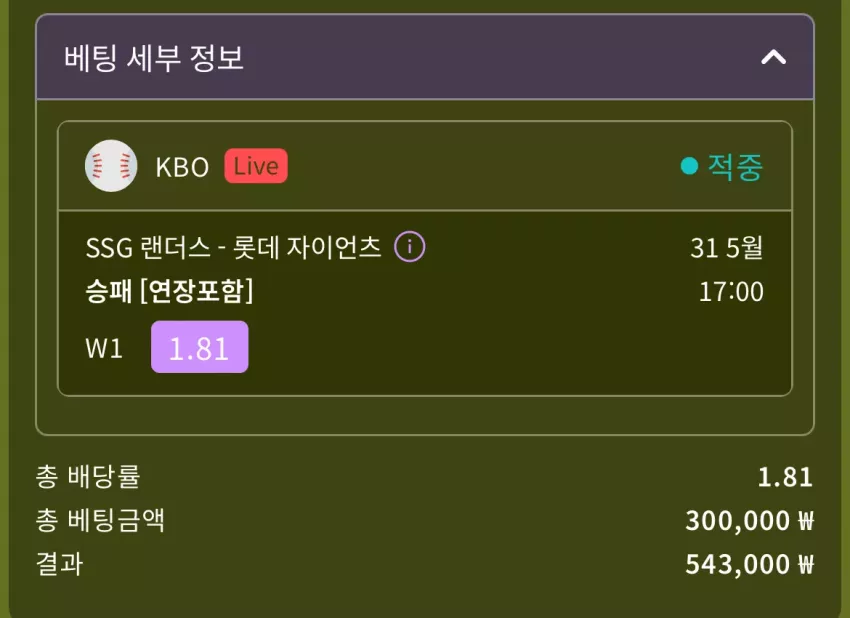Click the W1 selection label
The image size is (850, 618).
pyautogui.click(x=104, y=348)
